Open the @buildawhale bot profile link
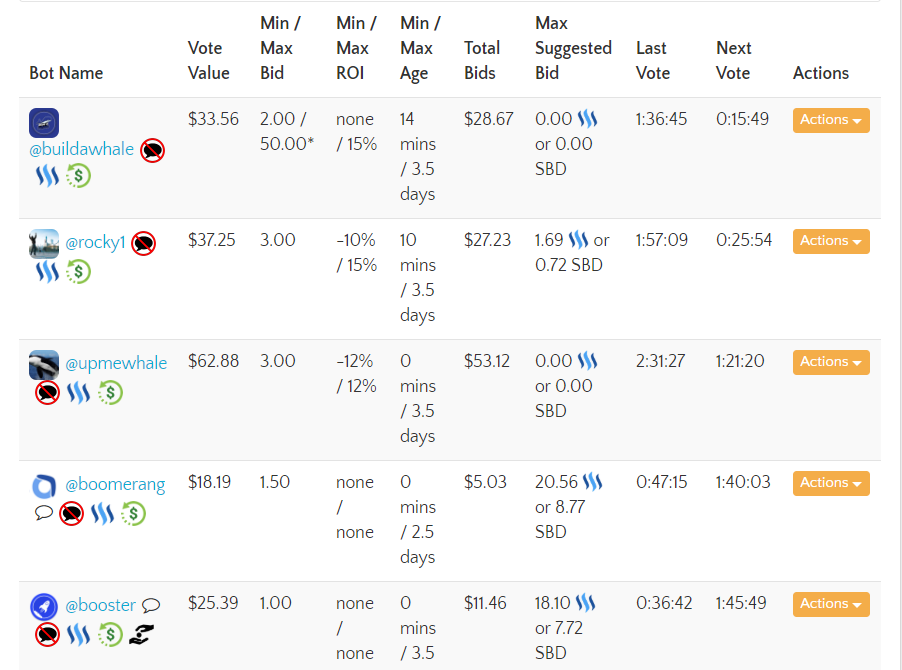902x670 pixels. (x=81, y=149)
